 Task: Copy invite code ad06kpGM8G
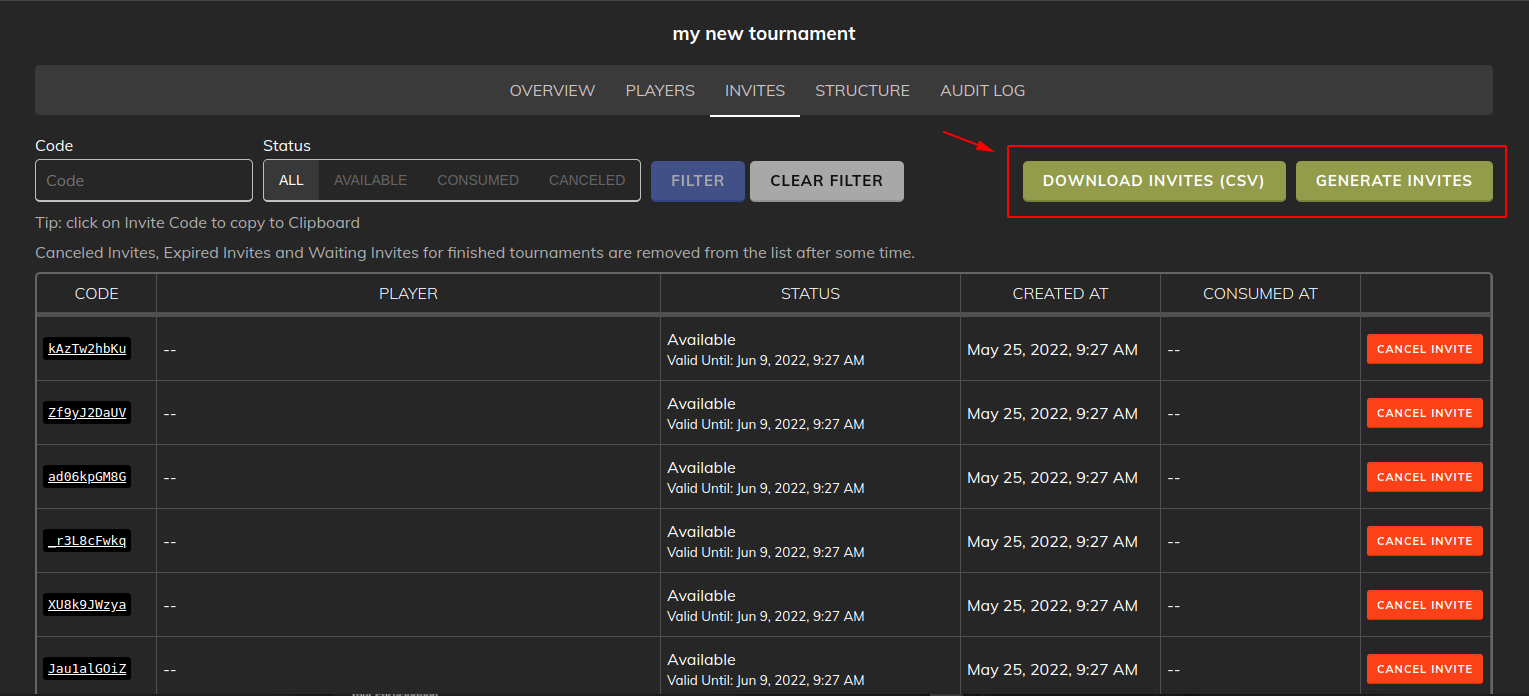click(x=87, y=477)
